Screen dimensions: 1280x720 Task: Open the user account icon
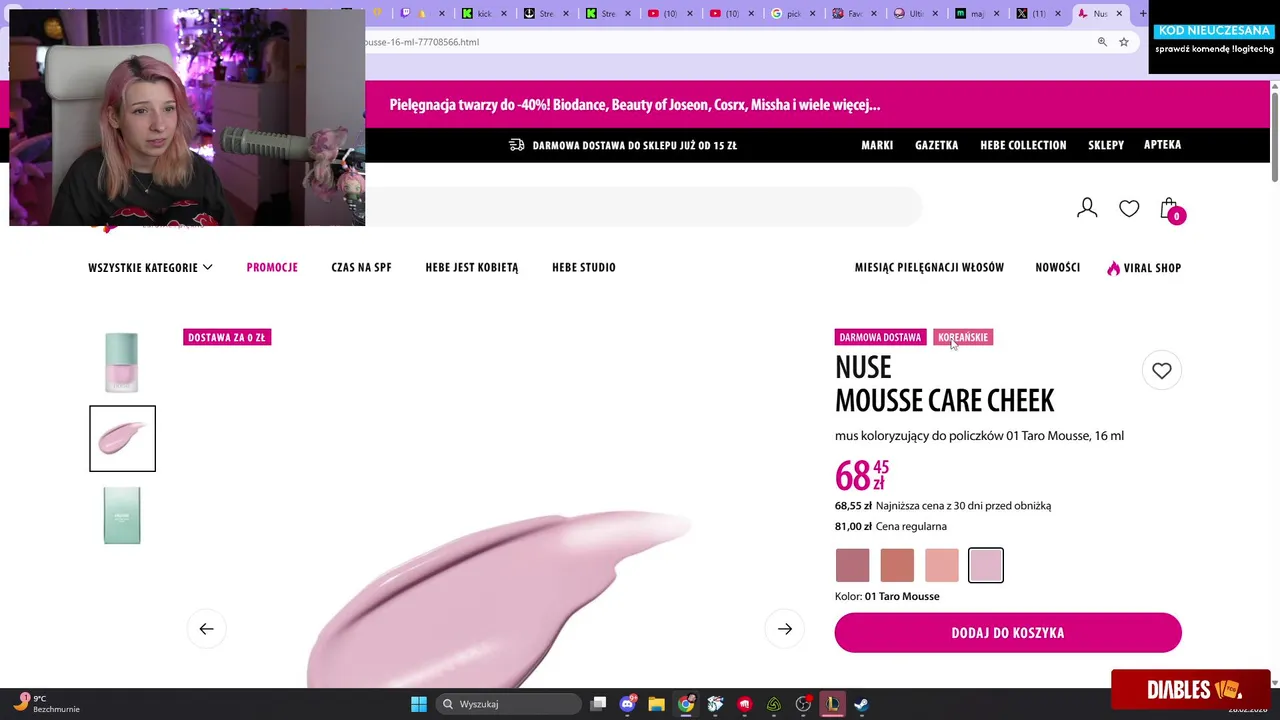pos(1087,208)
